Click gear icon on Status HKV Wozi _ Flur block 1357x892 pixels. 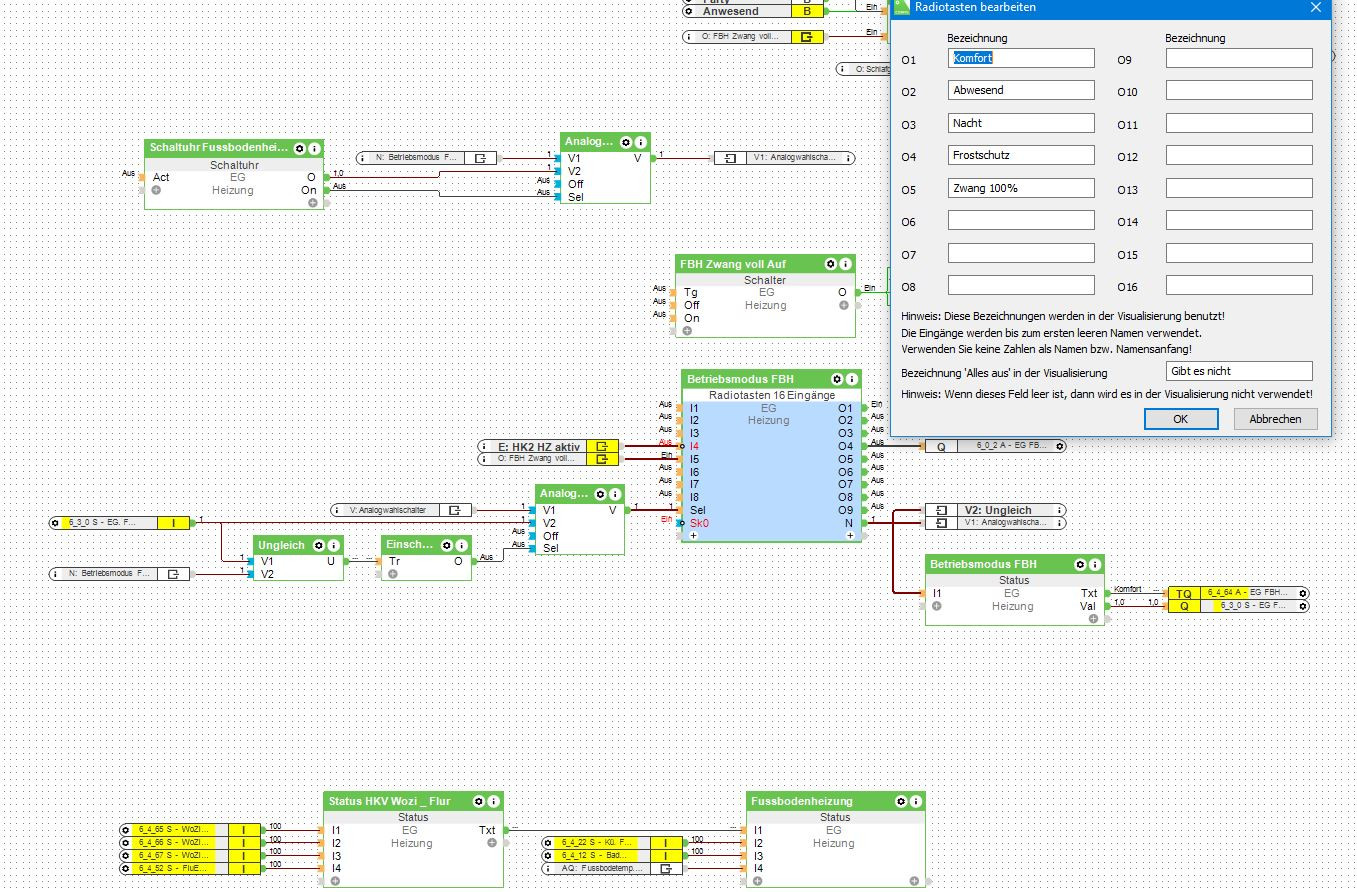479,801
